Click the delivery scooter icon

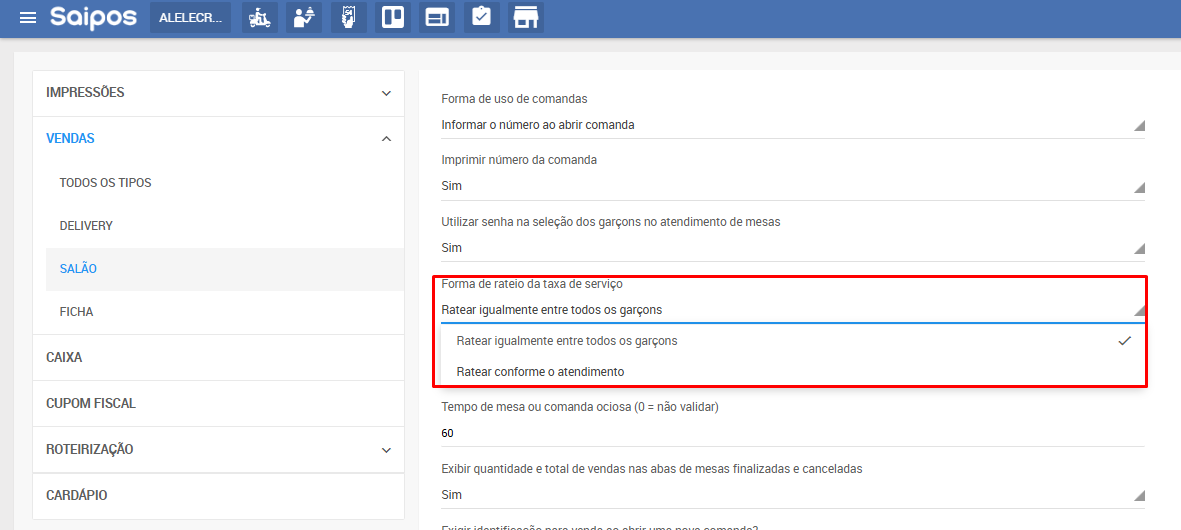pos(260,18)
